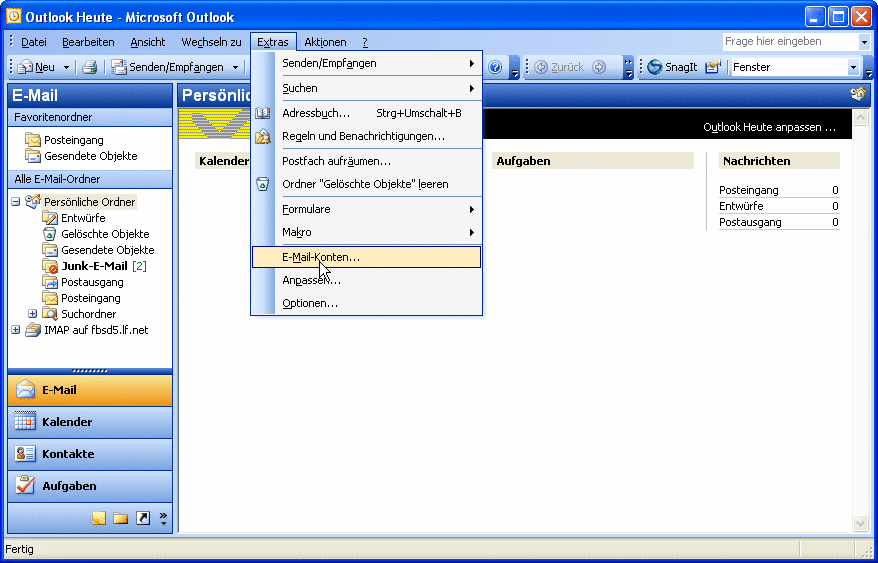Viewport: 878px width, 563px height.
Task: Open Senden/Empfangen submenu in Extras menu
Action: point(367,63)
